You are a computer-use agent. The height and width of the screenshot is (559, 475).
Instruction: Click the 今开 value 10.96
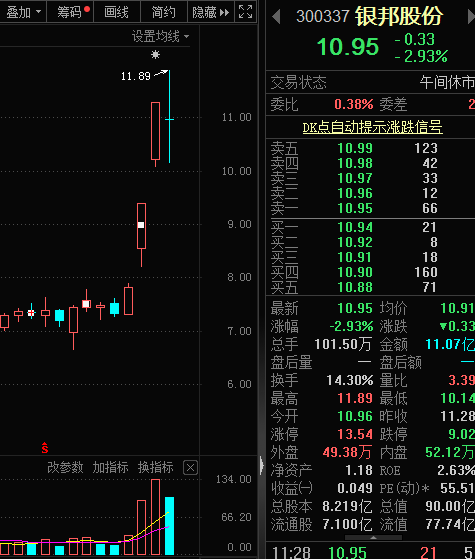(x=355, y=416)
